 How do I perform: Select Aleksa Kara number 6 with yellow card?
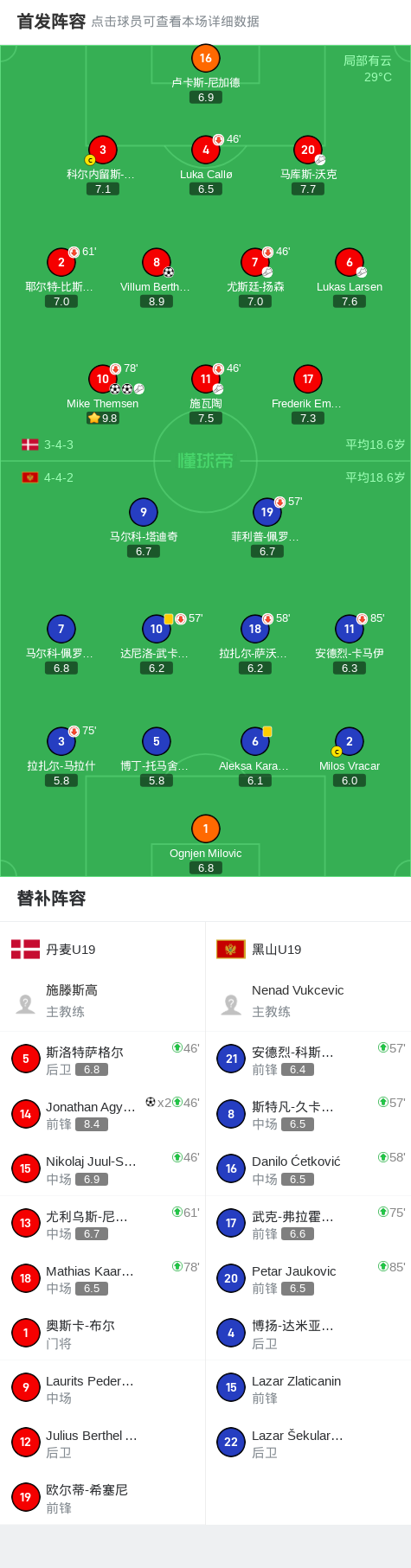coord(255,741)
